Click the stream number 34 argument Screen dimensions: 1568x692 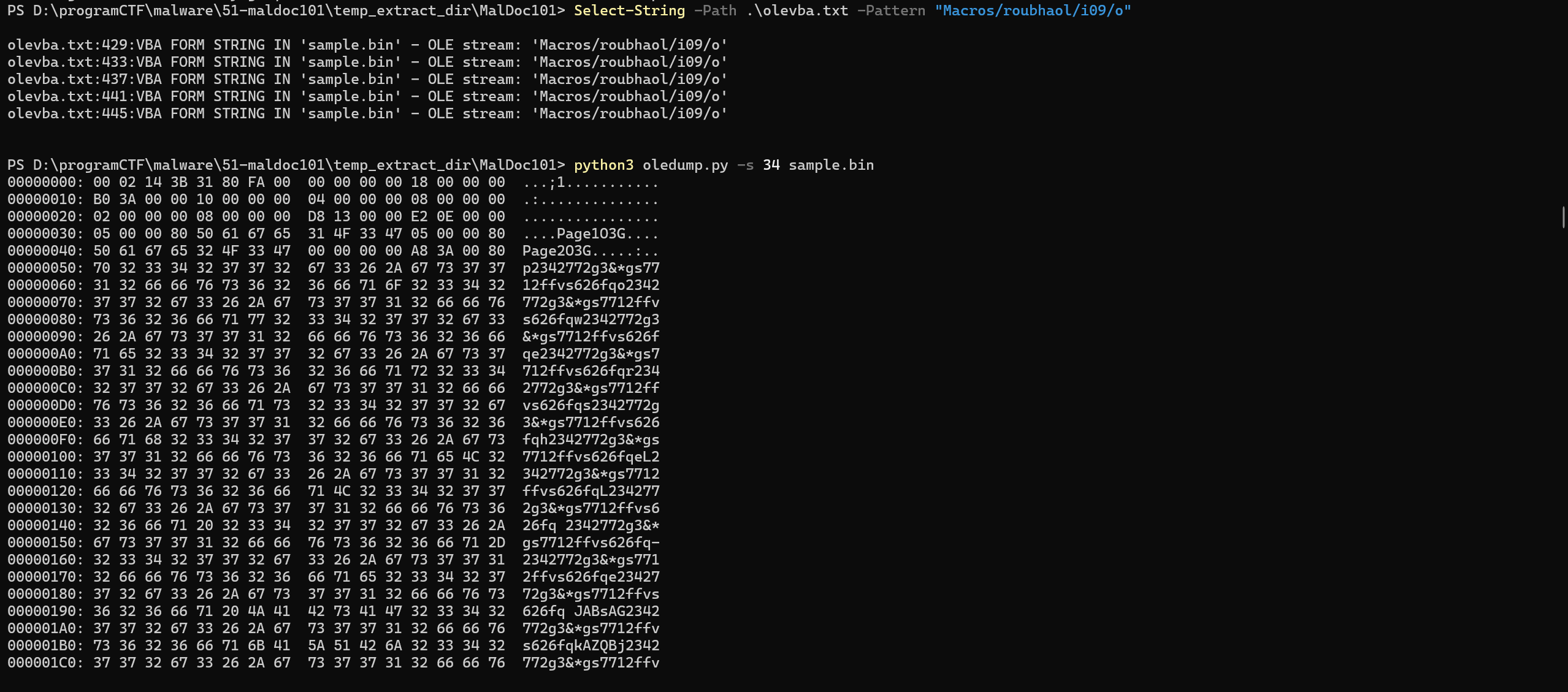tap(771, 165)
